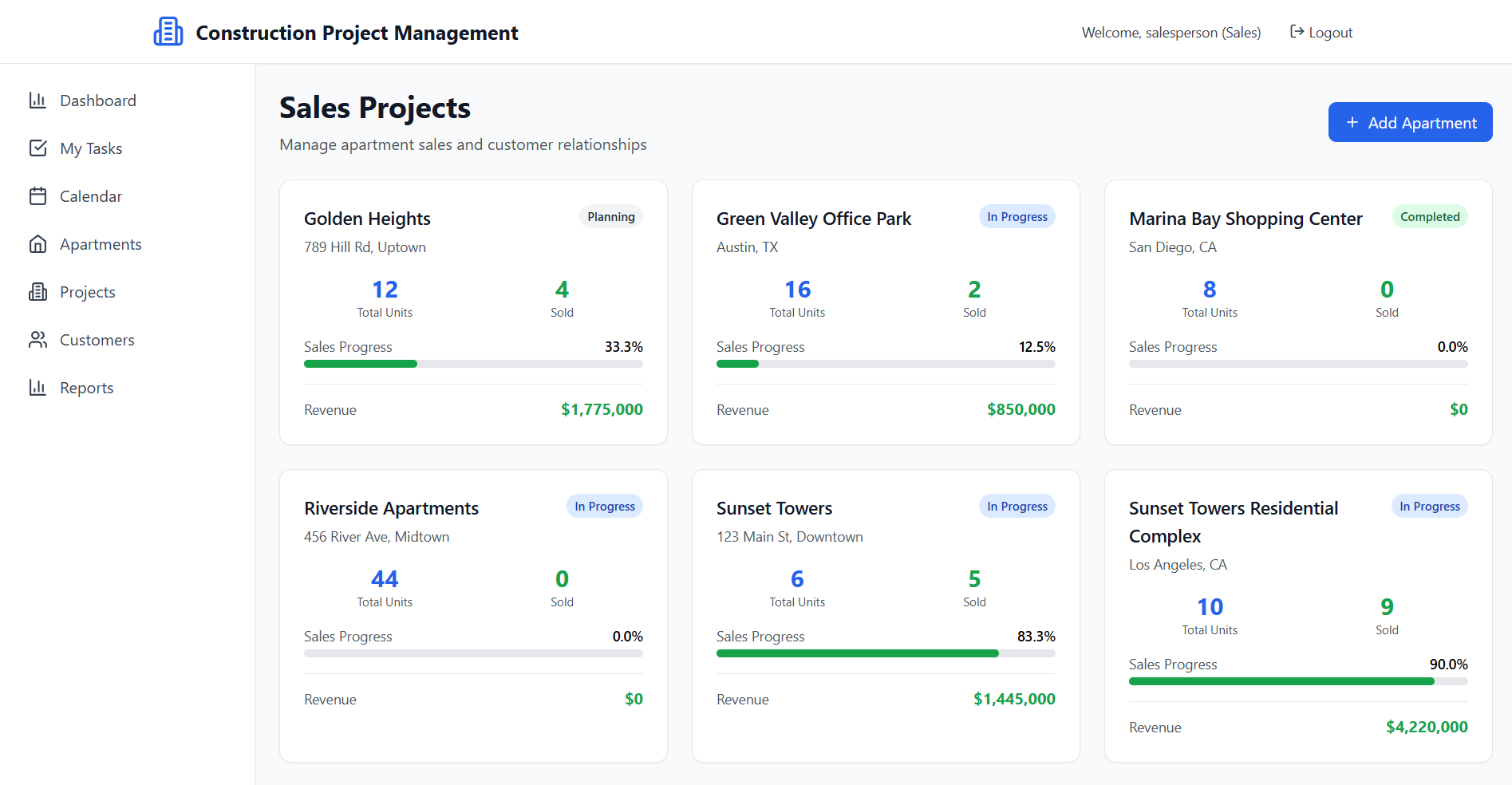This screenshot has height=785, width=1512.
Task: Click the Calendar icon in sidebar
Action: (38, 196)
